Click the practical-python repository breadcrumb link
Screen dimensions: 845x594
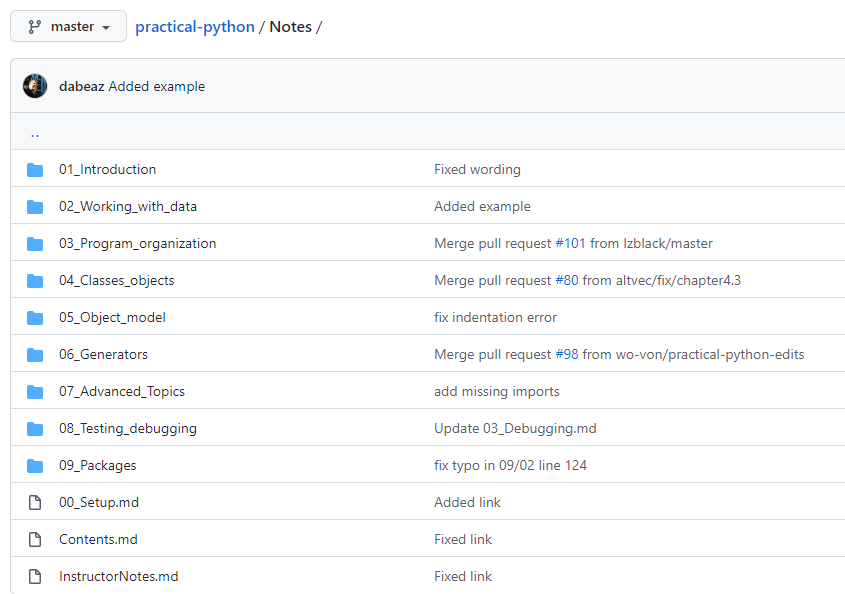(195, 27)
